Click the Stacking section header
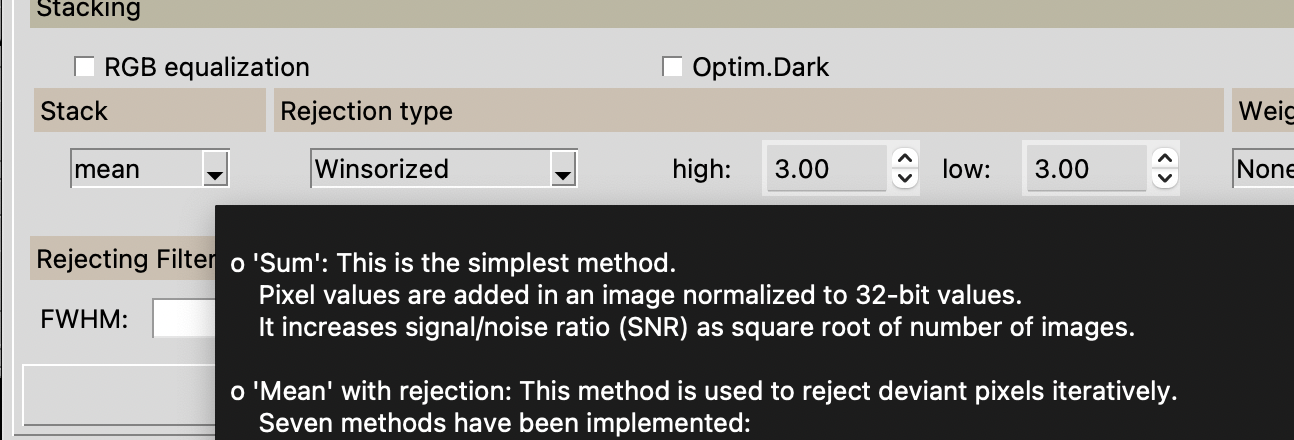 (88, 10)
